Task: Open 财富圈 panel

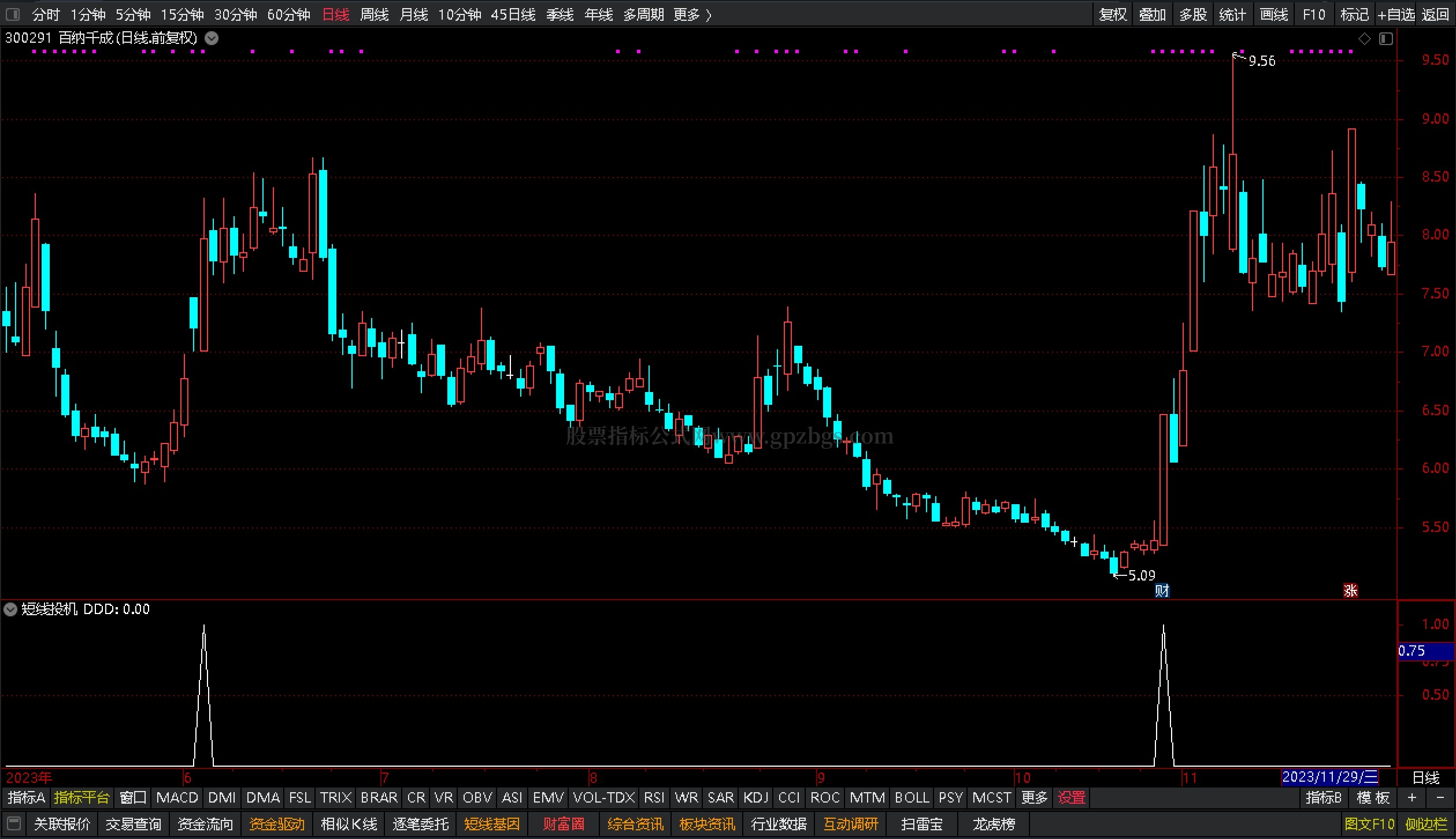Action: [x=564, y=824]
